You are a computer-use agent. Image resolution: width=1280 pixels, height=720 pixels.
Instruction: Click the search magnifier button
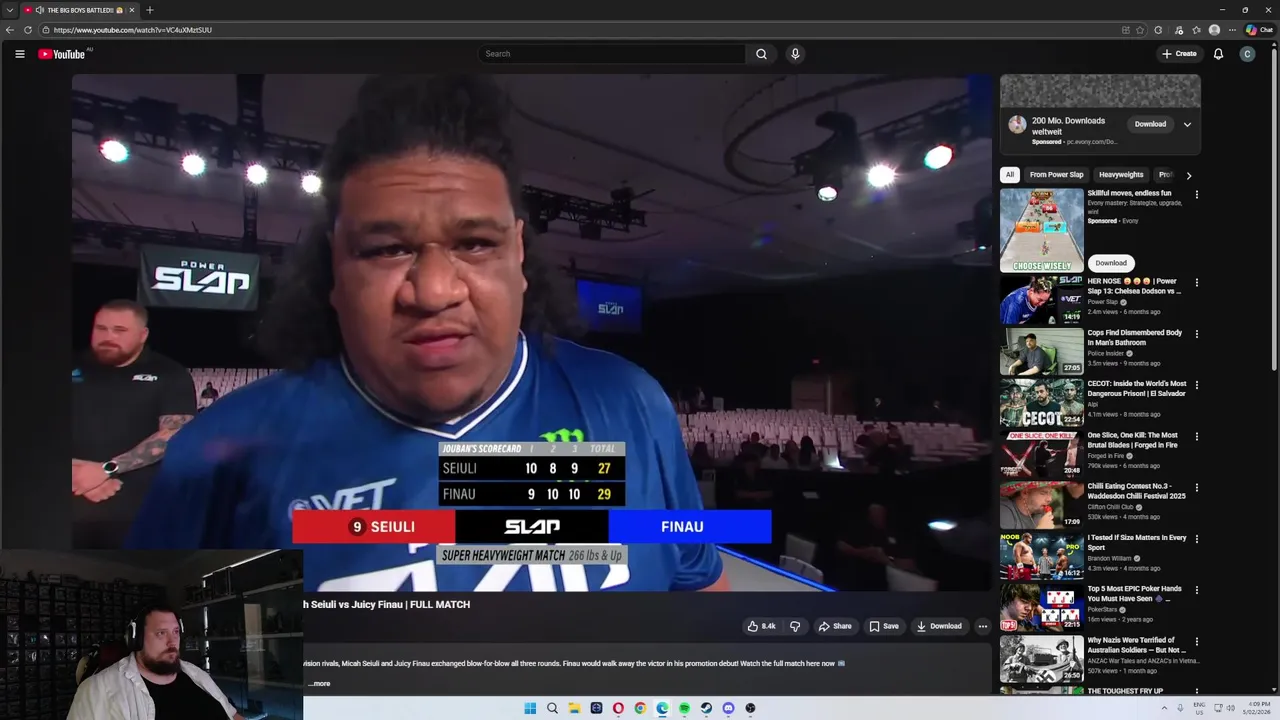(761, 54)
